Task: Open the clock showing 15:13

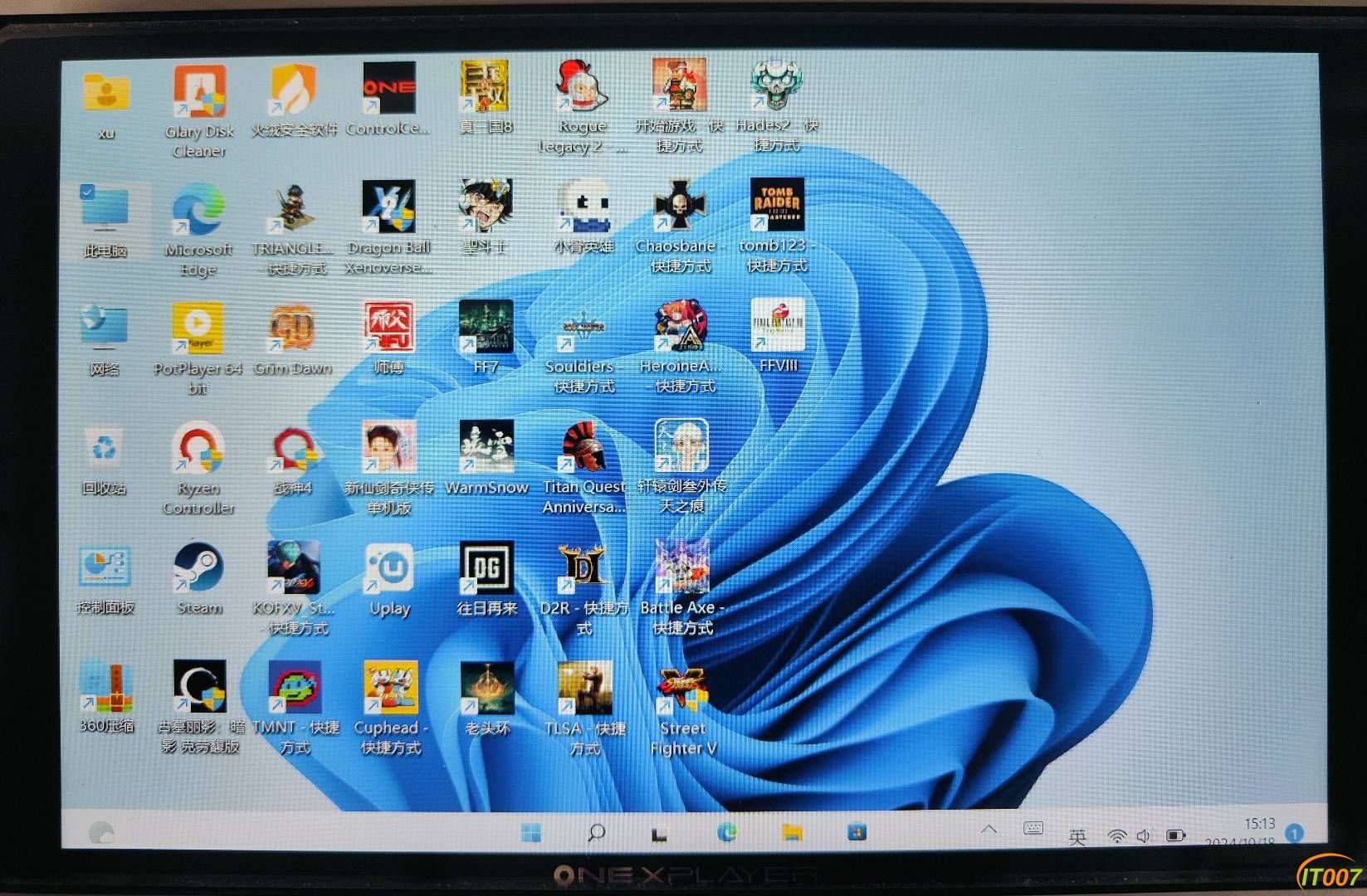Action: click(1259, 824)
